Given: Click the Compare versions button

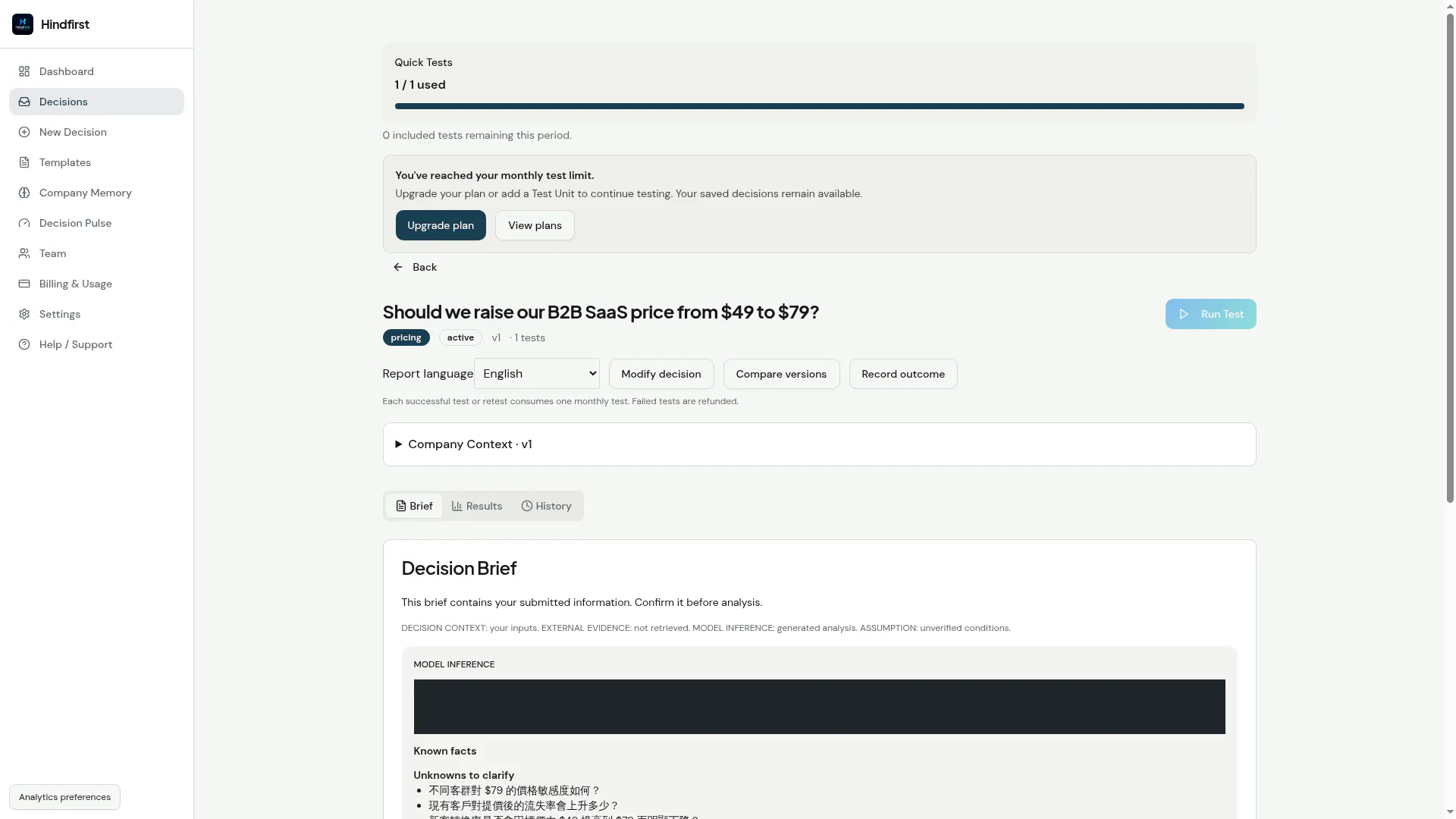Looking at the screenshot, I should click(x=781, y=374).
